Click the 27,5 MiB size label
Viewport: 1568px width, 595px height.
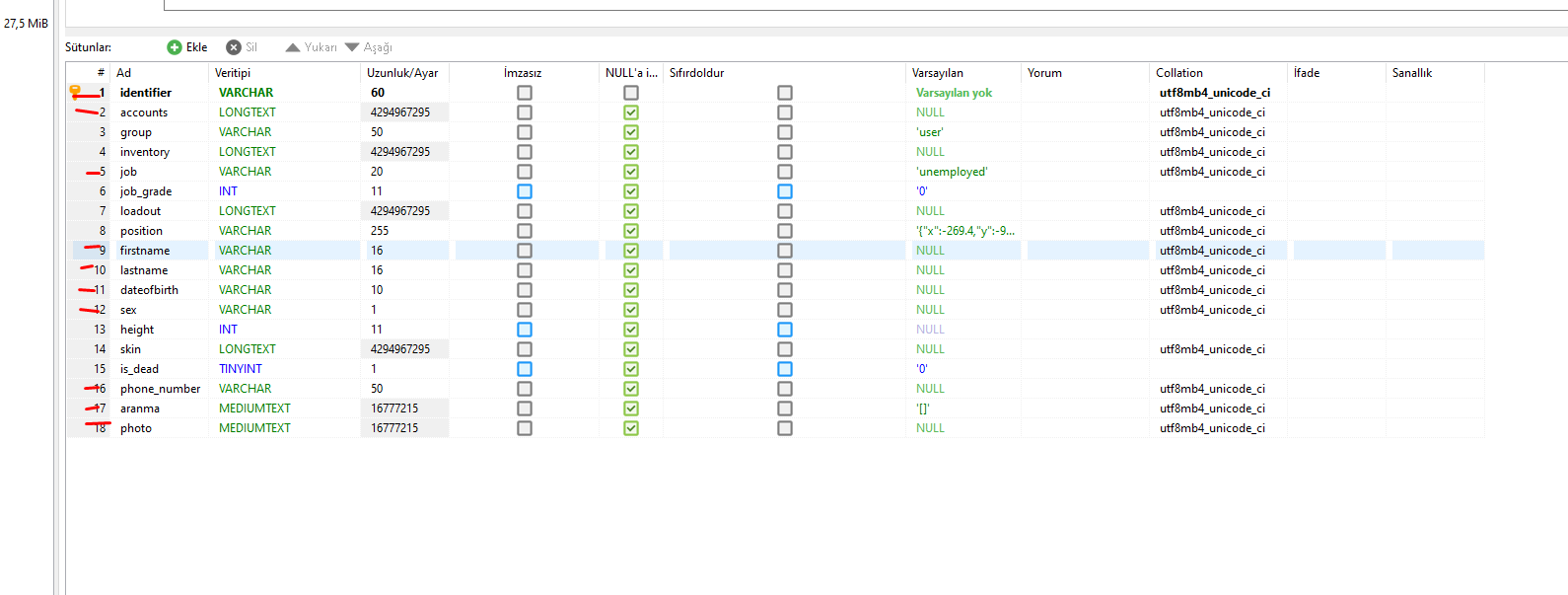26,24
